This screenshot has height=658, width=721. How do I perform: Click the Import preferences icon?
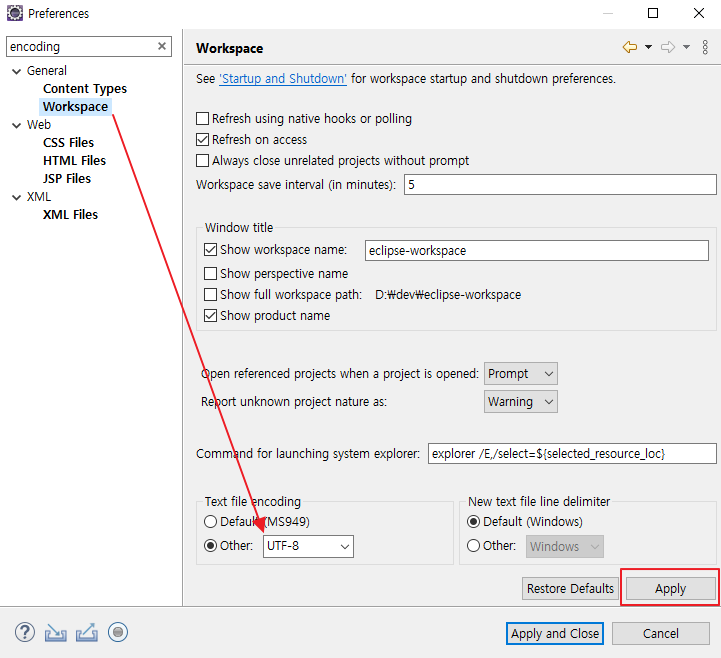pos(56,633)
